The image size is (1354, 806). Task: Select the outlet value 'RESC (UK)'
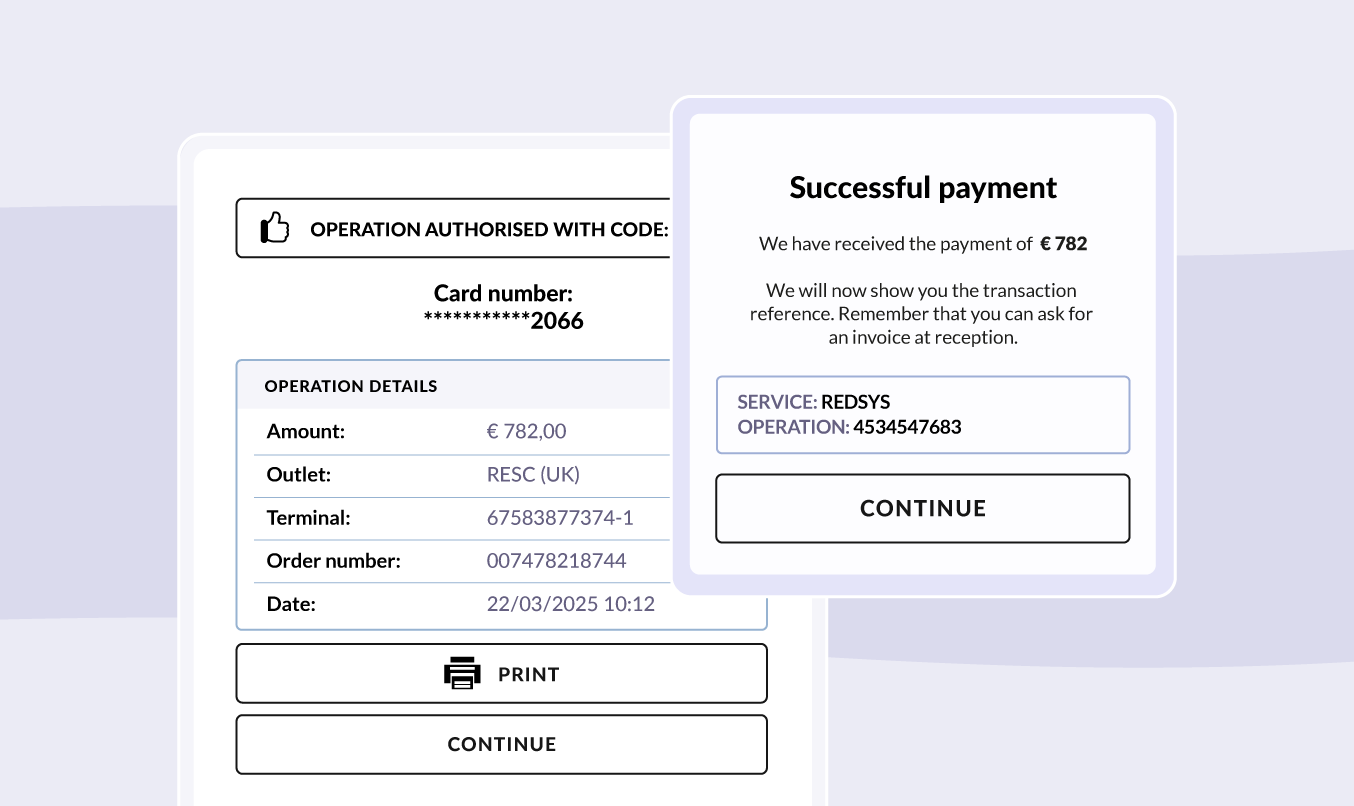coord(533,474)
